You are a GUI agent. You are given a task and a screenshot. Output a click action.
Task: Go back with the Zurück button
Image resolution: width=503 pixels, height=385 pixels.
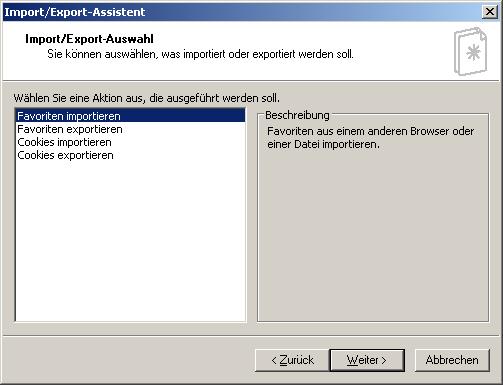point(292,360)
